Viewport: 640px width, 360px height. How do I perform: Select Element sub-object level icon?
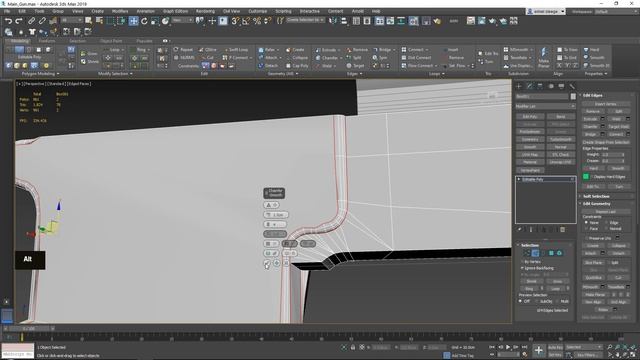[559, 253]
